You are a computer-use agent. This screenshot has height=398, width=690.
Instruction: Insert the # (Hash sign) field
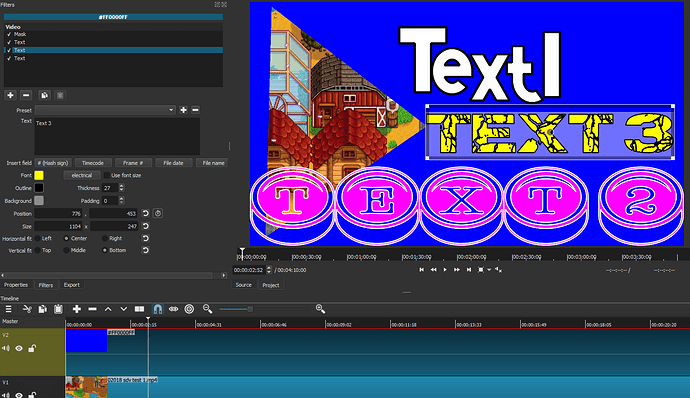click(53, 163)
